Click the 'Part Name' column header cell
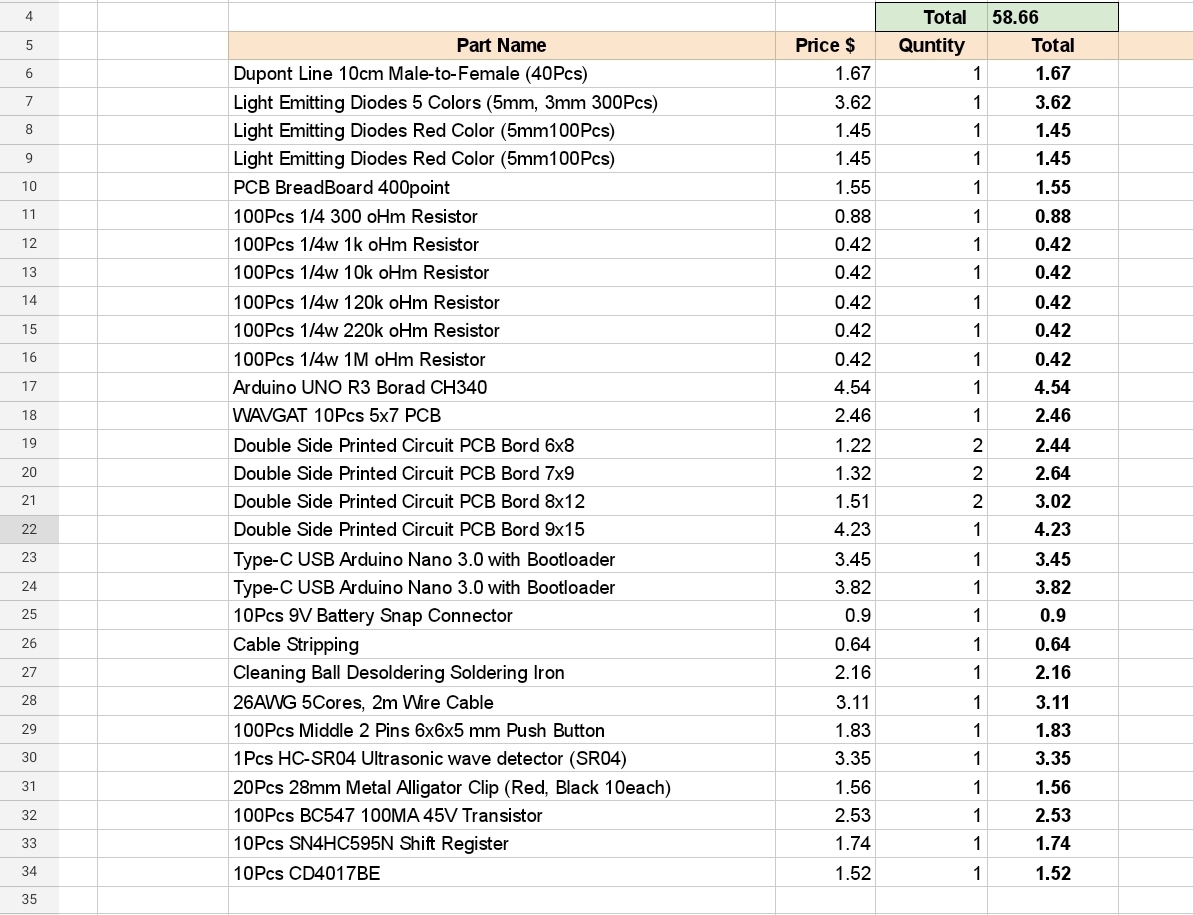Viewport: 1193px width, 915px height. [x=501, y=45]
